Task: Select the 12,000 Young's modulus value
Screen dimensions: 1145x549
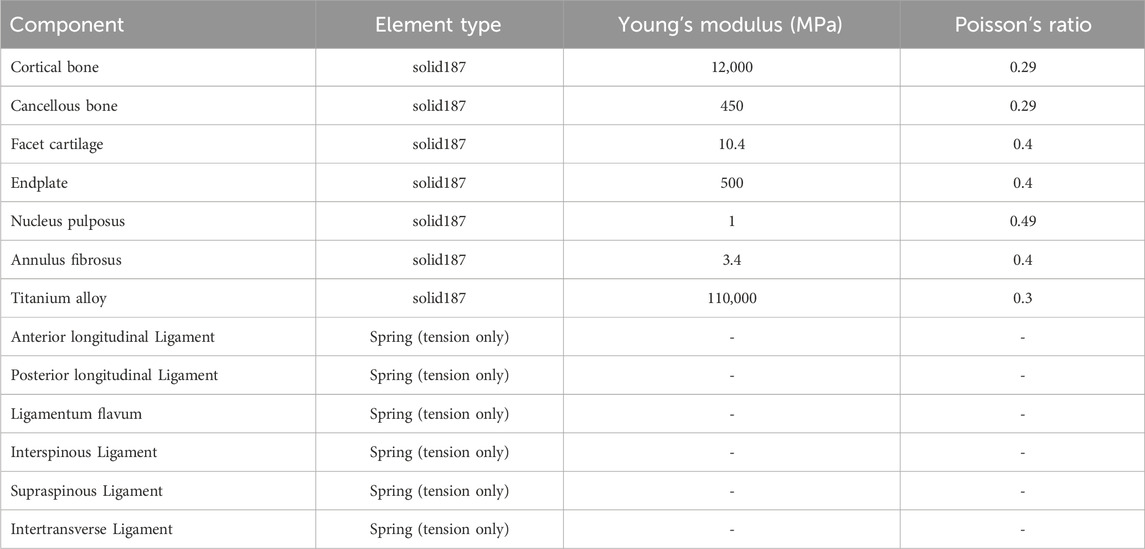Action: 731,67
